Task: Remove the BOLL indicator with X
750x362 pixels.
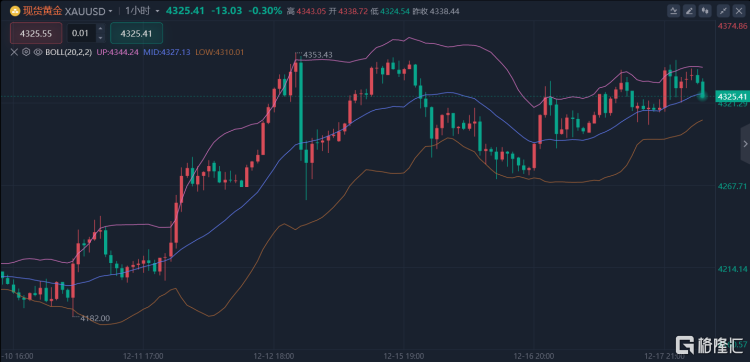Action: coord(15,52)
